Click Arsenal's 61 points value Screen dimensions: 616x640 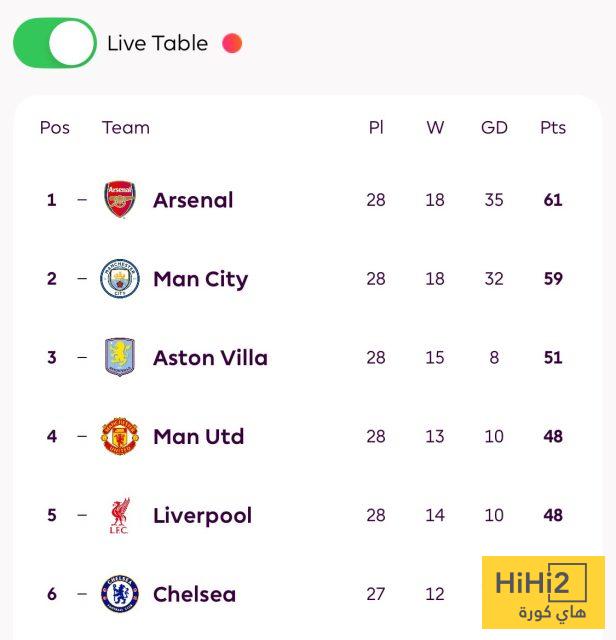(x=553, y=200)
